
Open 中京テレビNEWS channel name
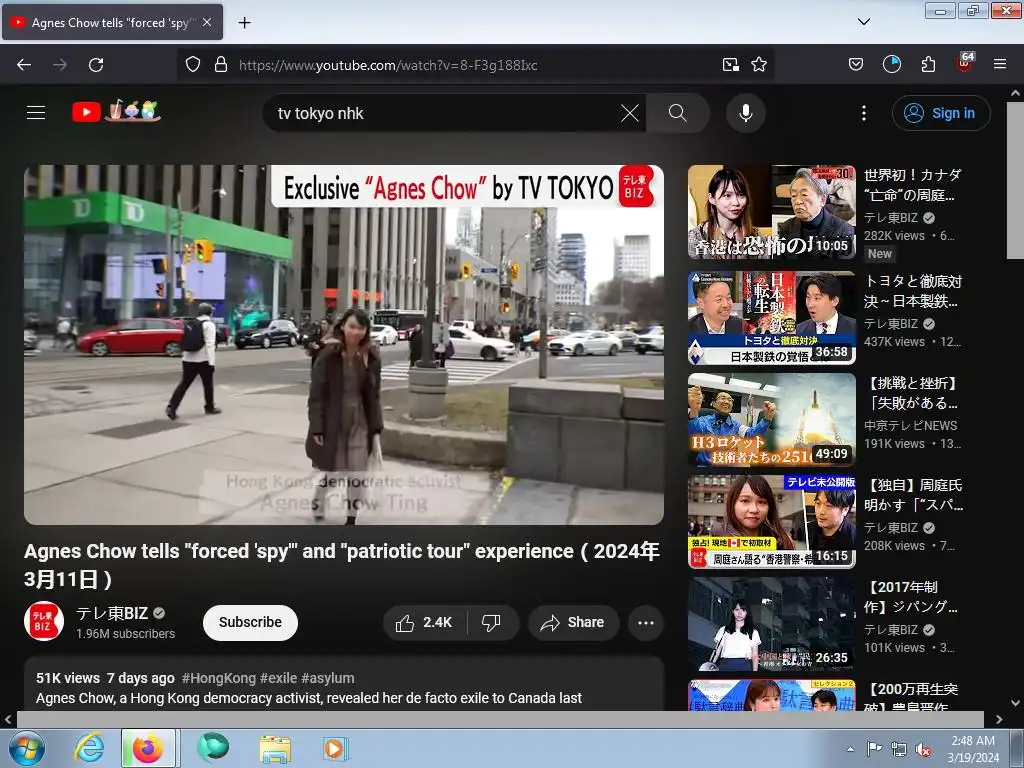point(910,426)
